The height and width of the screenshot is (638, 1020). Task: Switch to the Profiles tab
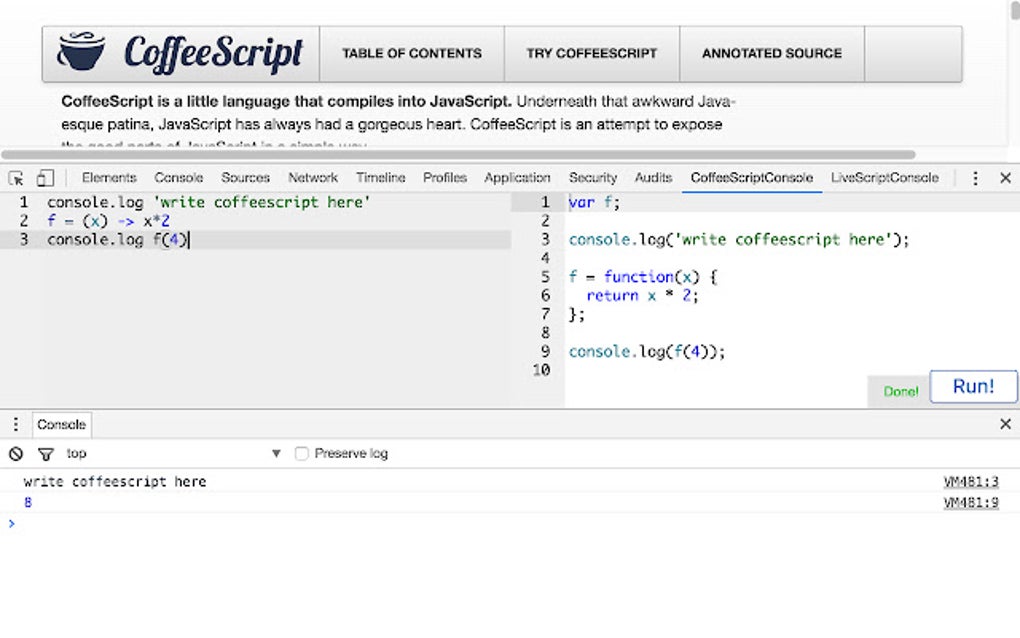(x=445, y=178)
